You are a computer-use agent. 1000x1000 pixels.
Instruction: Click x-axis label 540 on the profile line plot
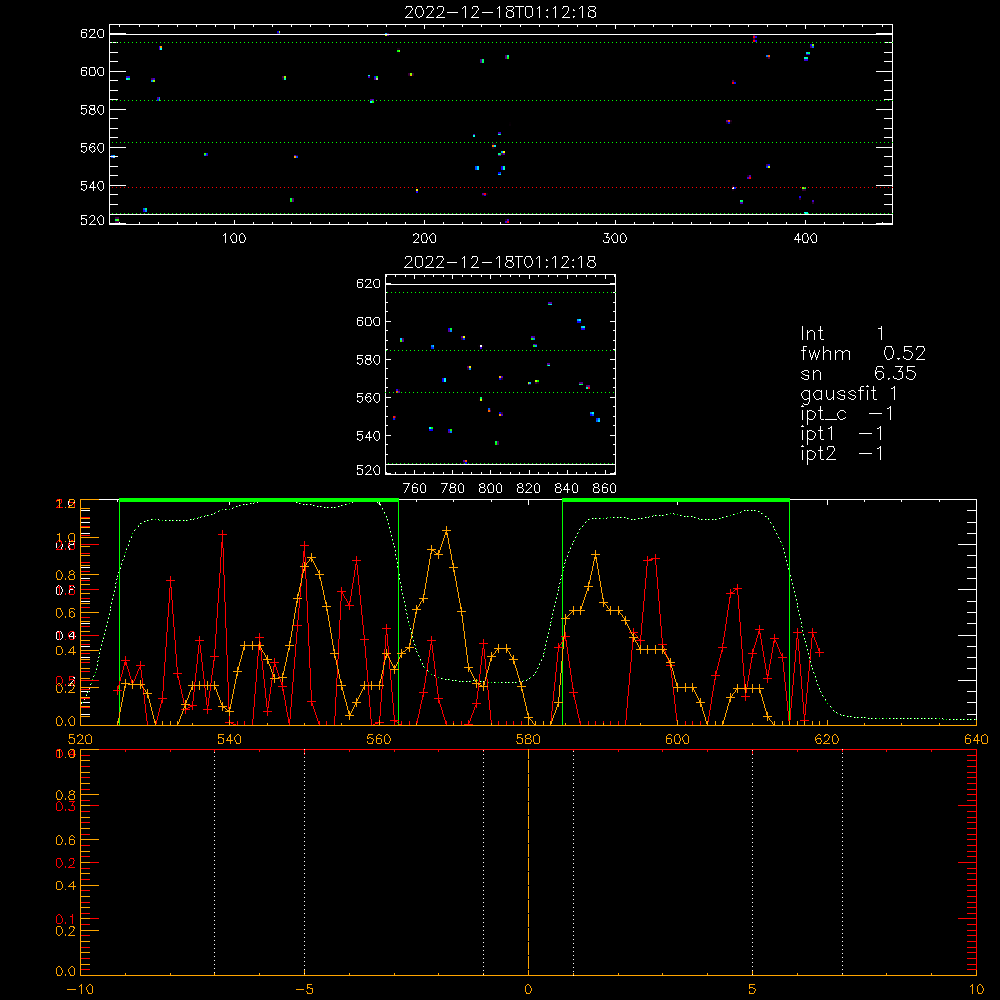point(230,739)
